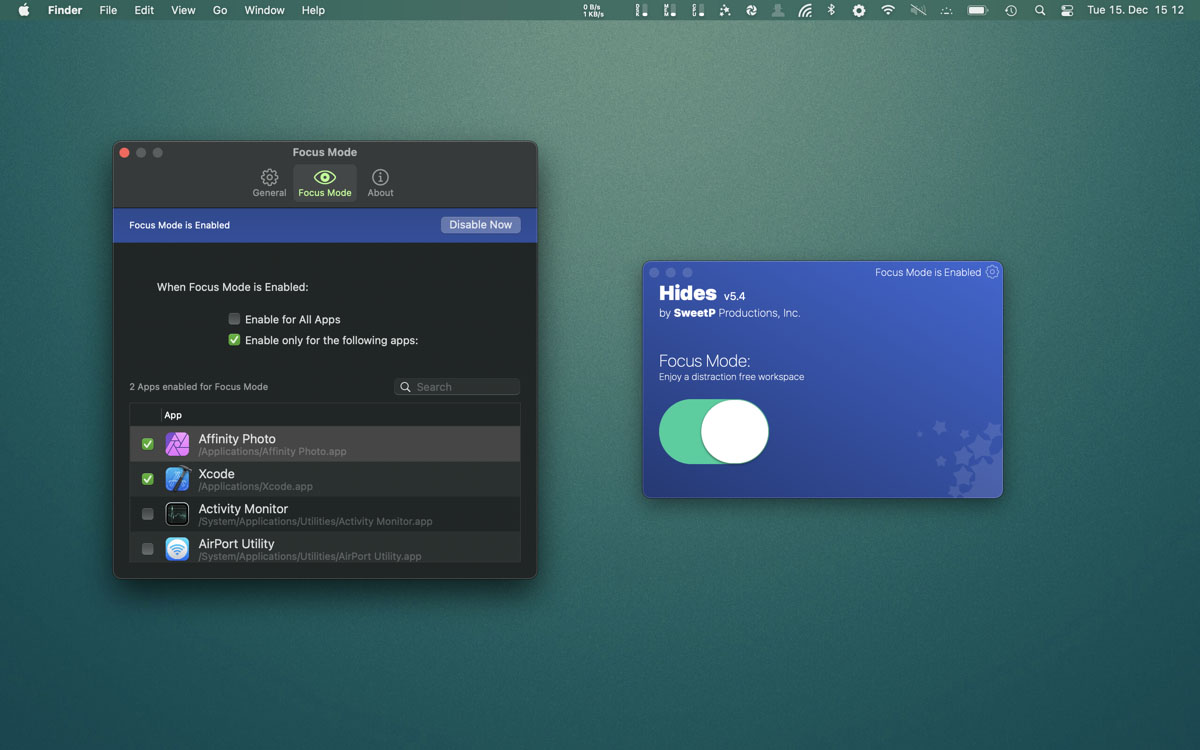Select the Affinity Photo row name

[237, 439]
